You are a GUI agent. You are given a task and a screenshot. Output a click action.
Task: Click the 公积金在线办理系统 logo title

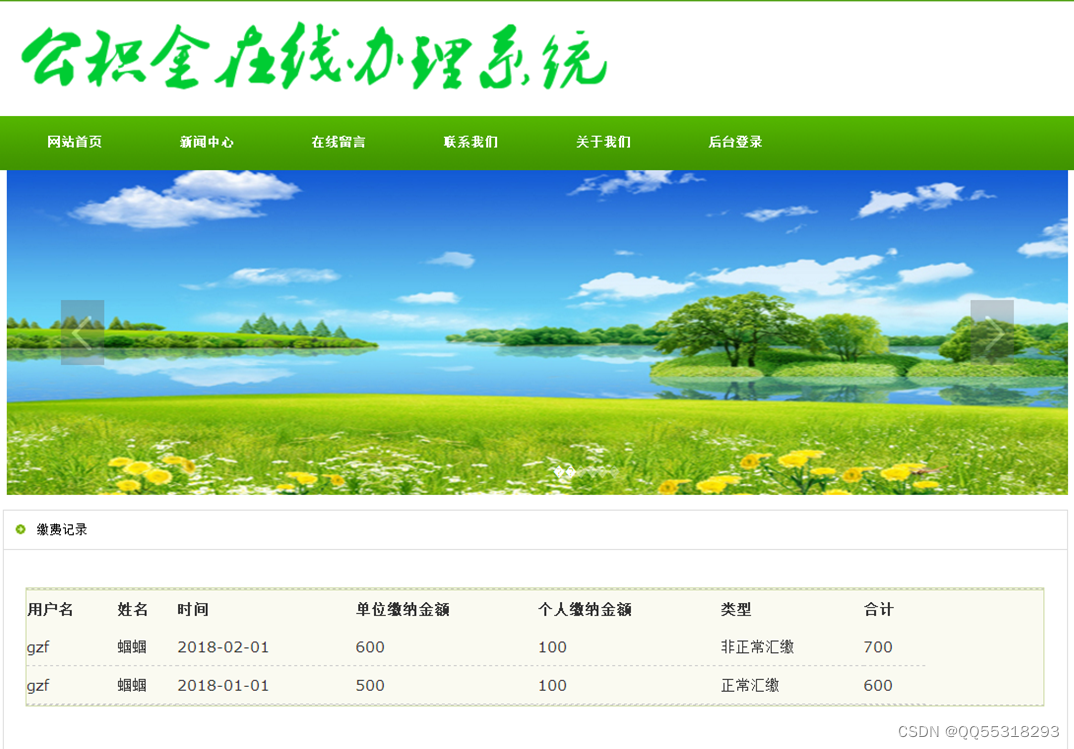pyautogui.click(x=314, y=57)
